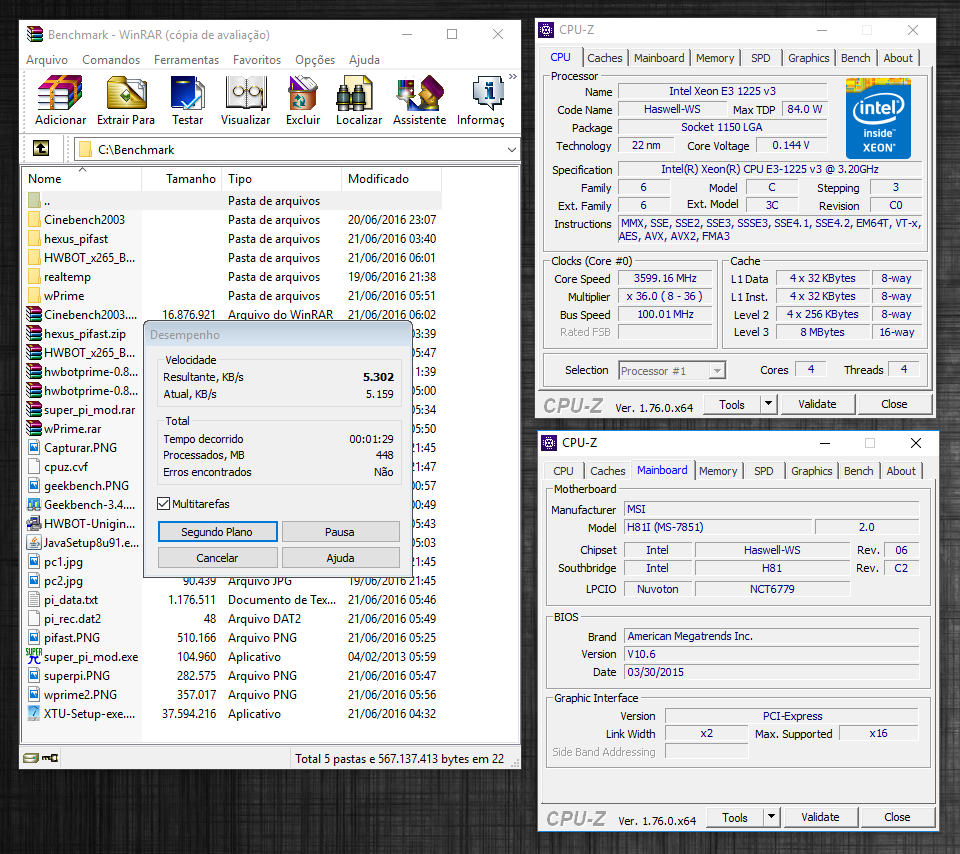Open Bench tab in top CPU-Z window
Screen dimensions: 960x854
point(855,58)
